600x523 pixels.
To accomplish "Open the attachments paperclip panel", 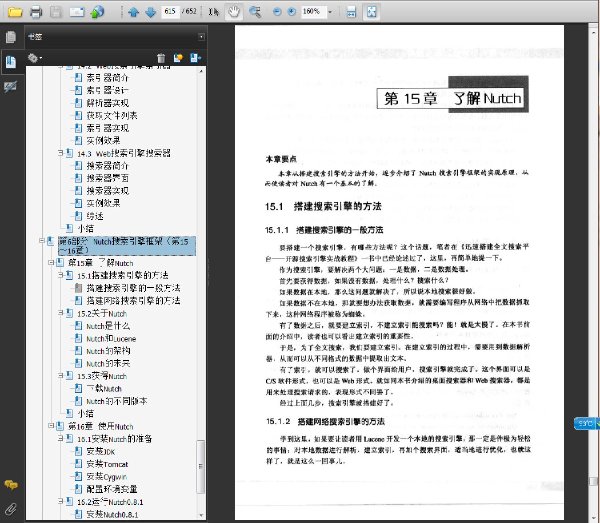I will 11,509.
